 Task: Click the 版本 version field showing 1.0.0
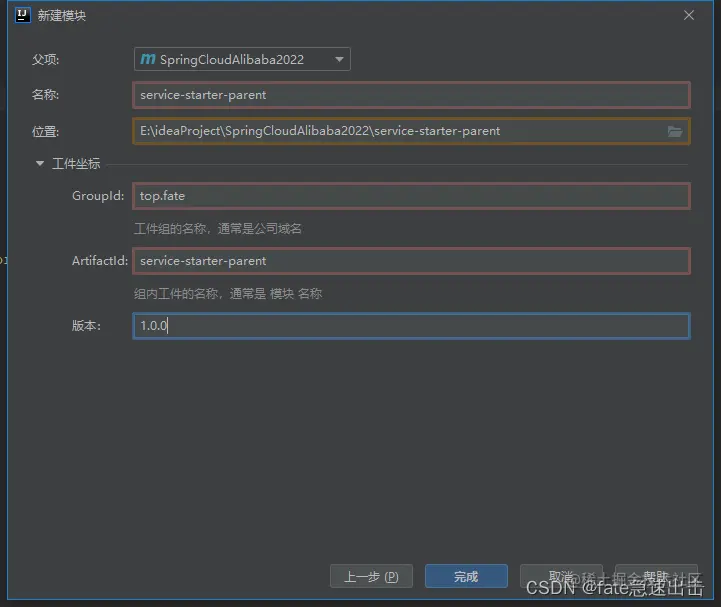coord(412,326)
